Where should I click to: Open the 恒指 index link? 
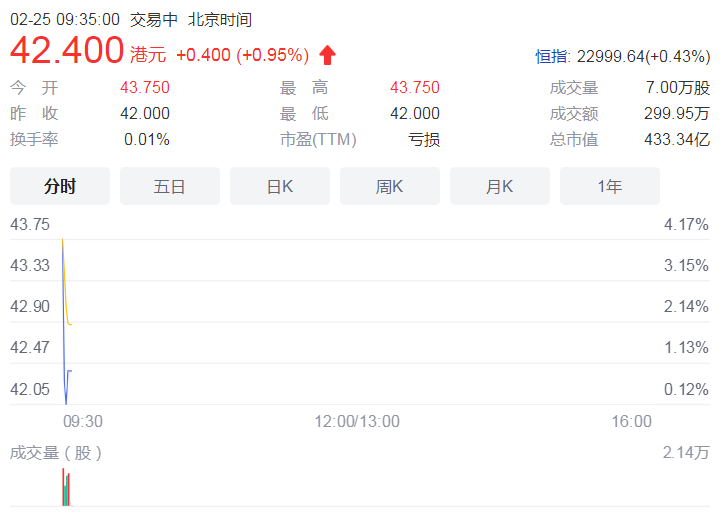click(x=552, y=57)
